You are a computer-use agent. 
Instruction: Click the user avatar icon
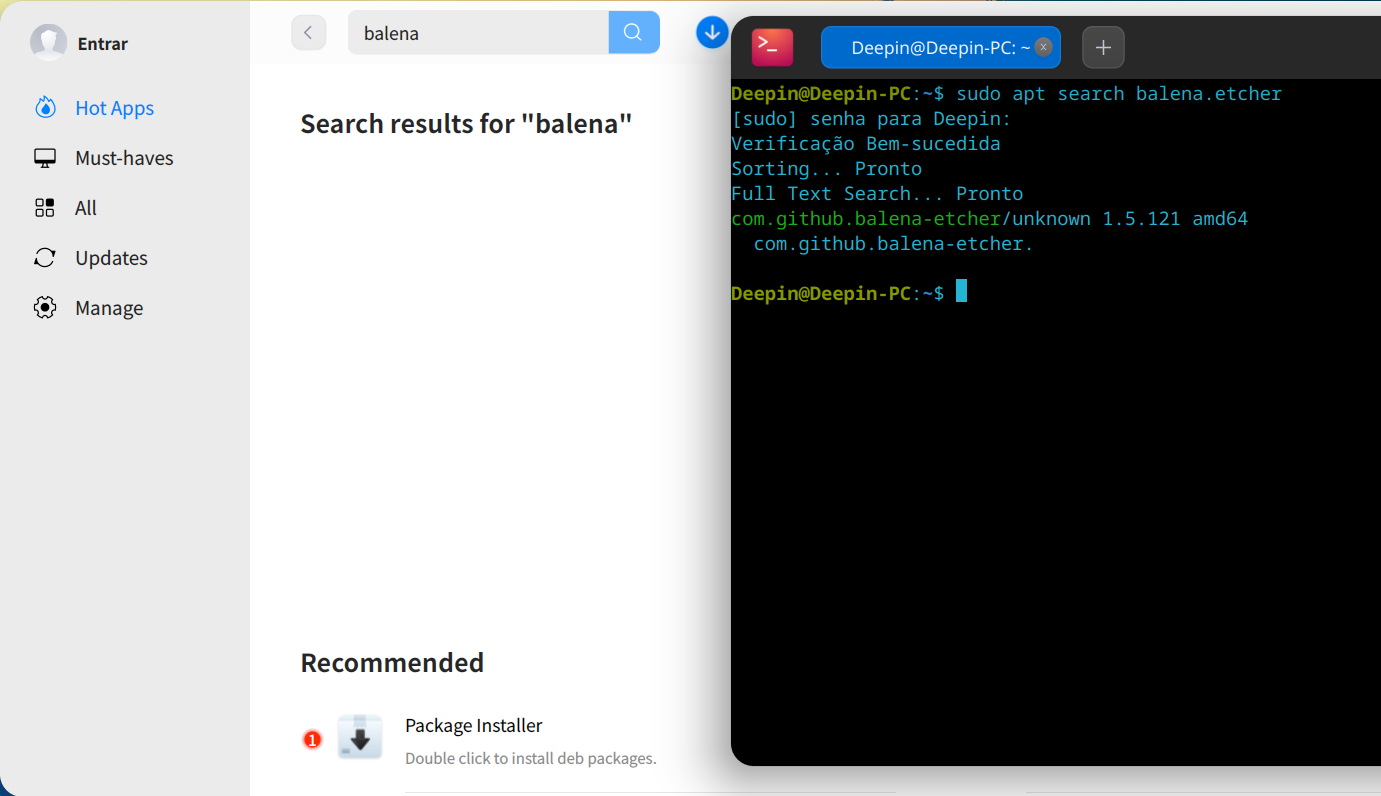pos(48,43)
